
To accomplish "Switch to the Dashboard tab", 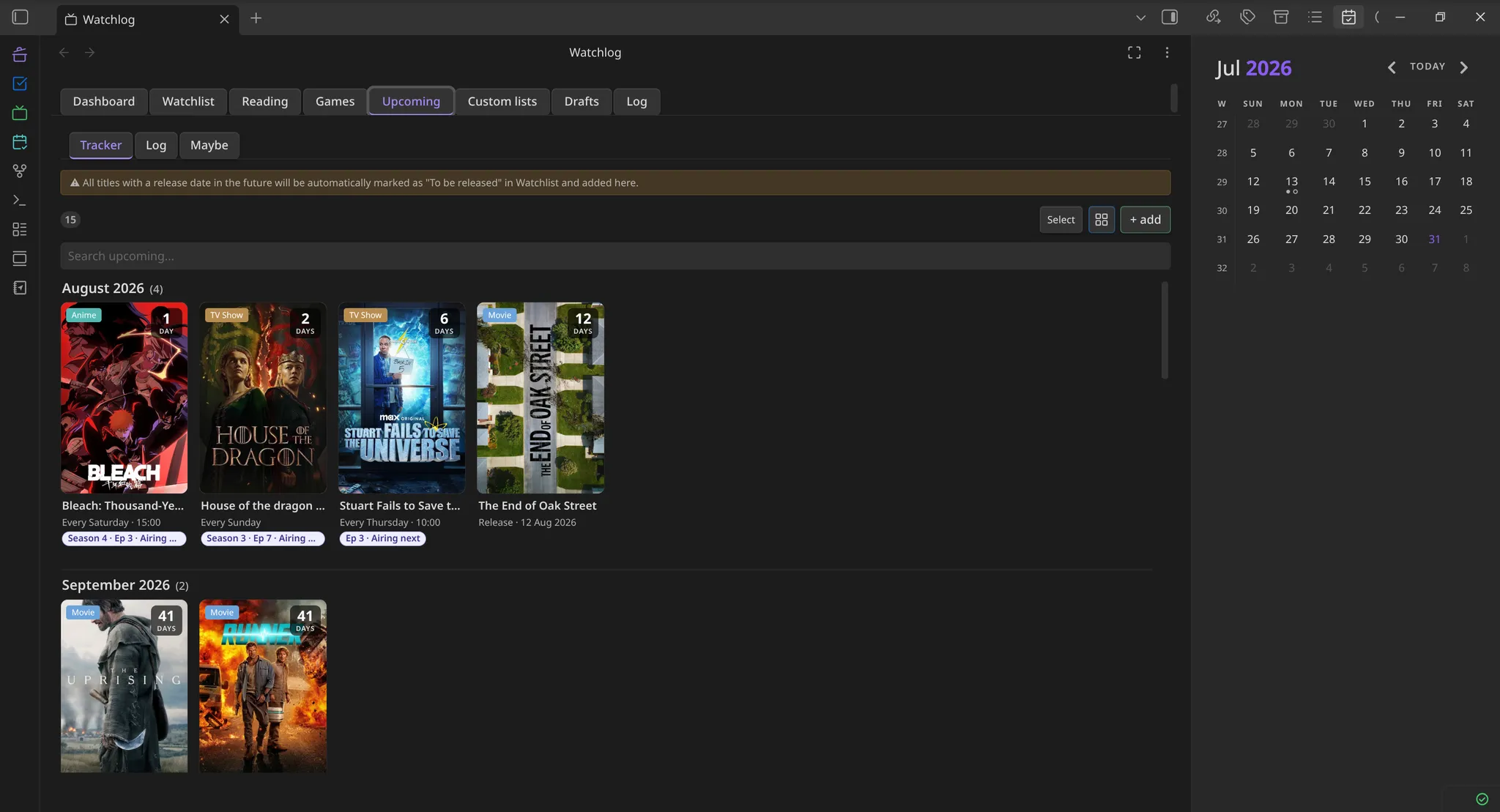I will coord(103,102).
